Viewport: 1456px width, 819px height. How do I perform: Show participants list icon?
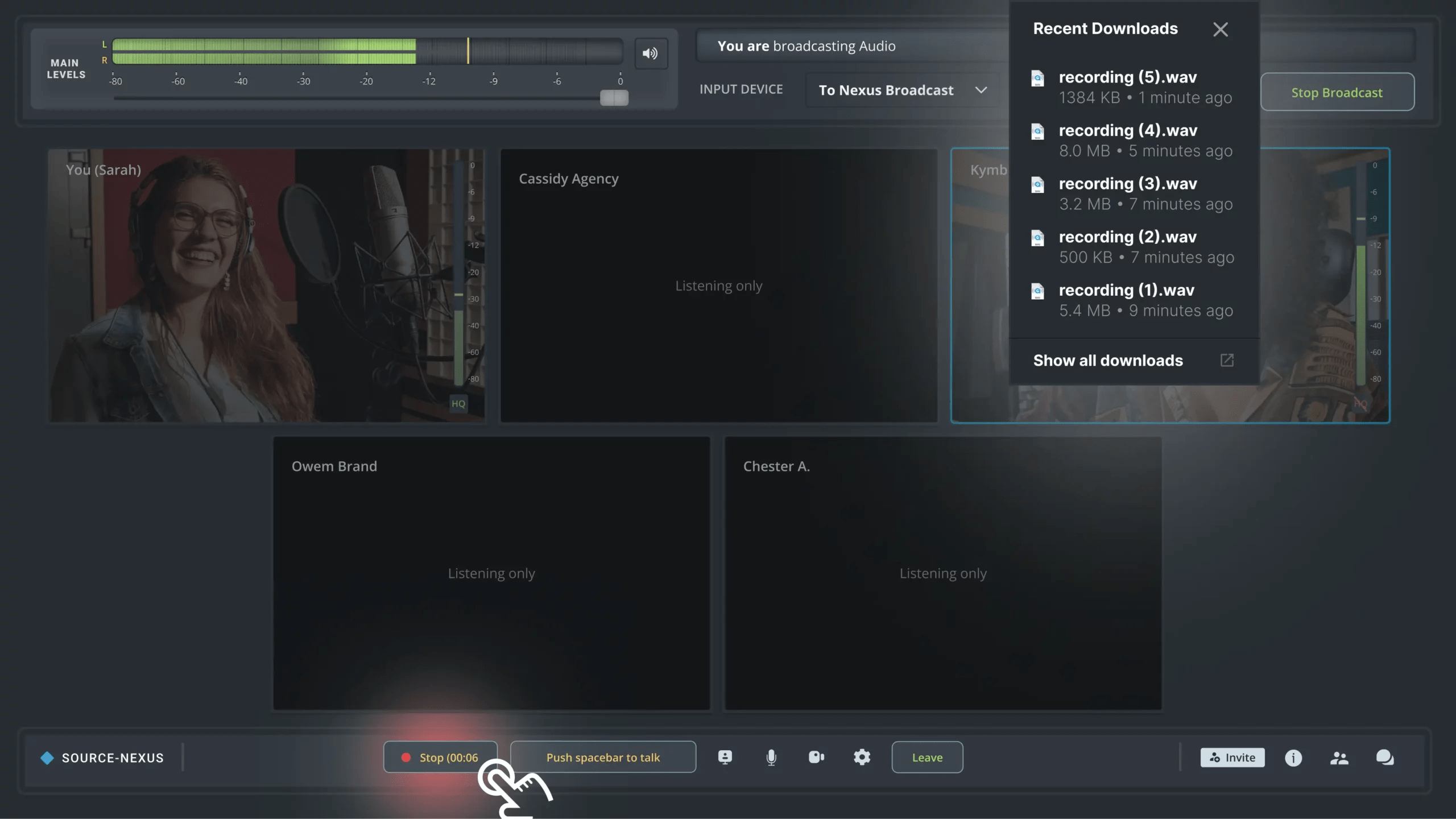tap(1339, 758)
